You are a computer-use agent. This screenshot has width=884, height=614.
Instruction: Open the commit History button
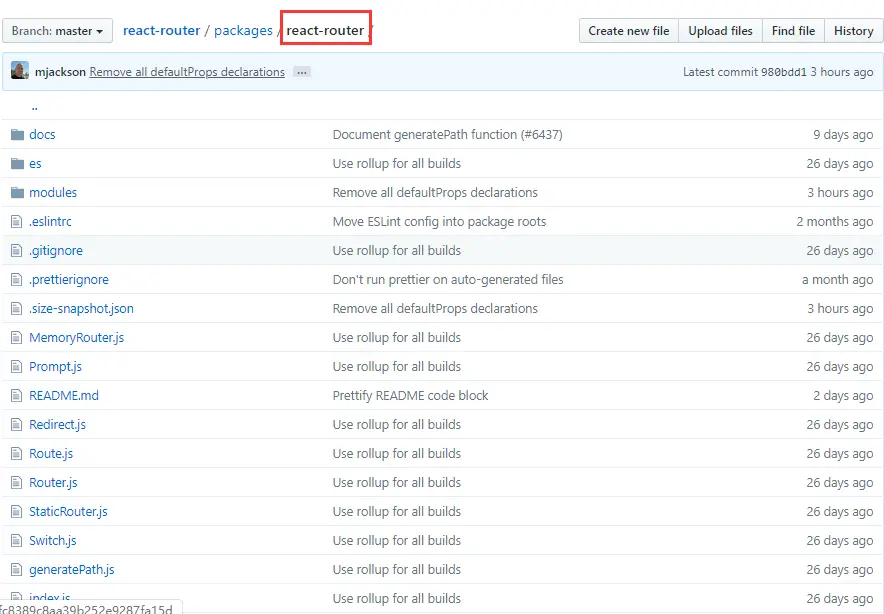pos(854,30)
